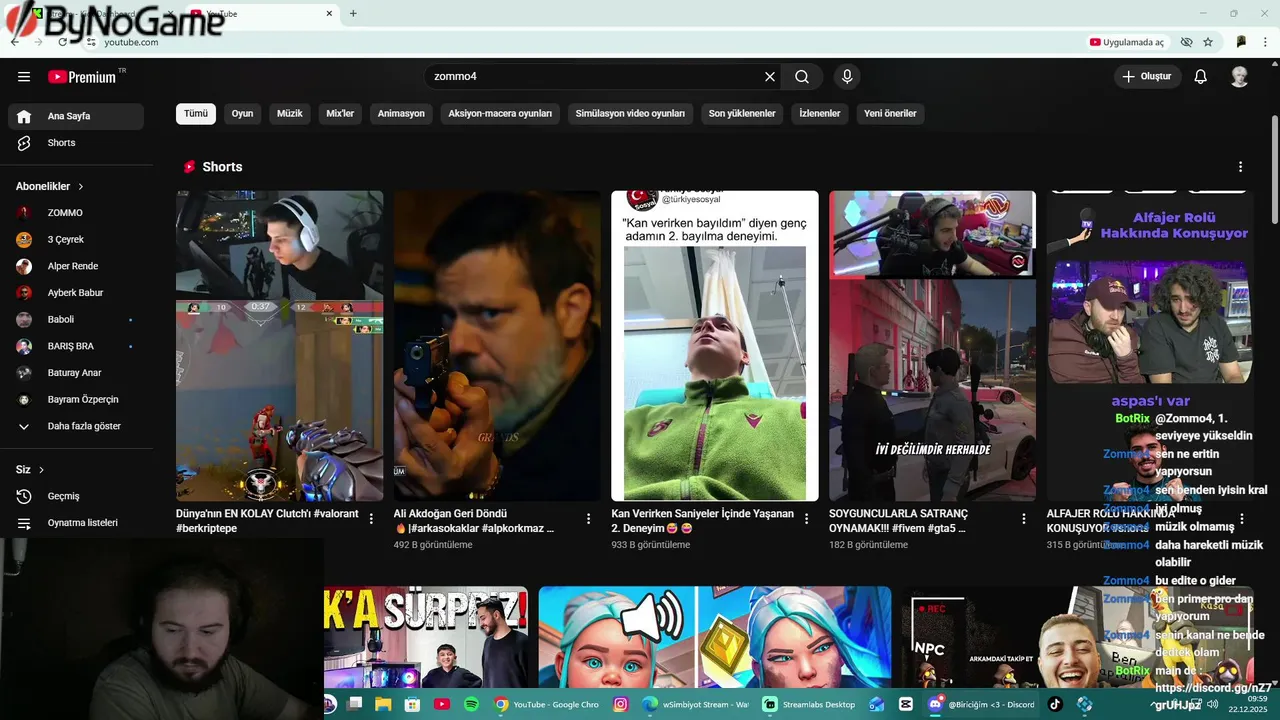Open options for Ali Akdoğan Geri Döndü short
The width and height of the screenshot is (1280, 720).
point(588,519)
